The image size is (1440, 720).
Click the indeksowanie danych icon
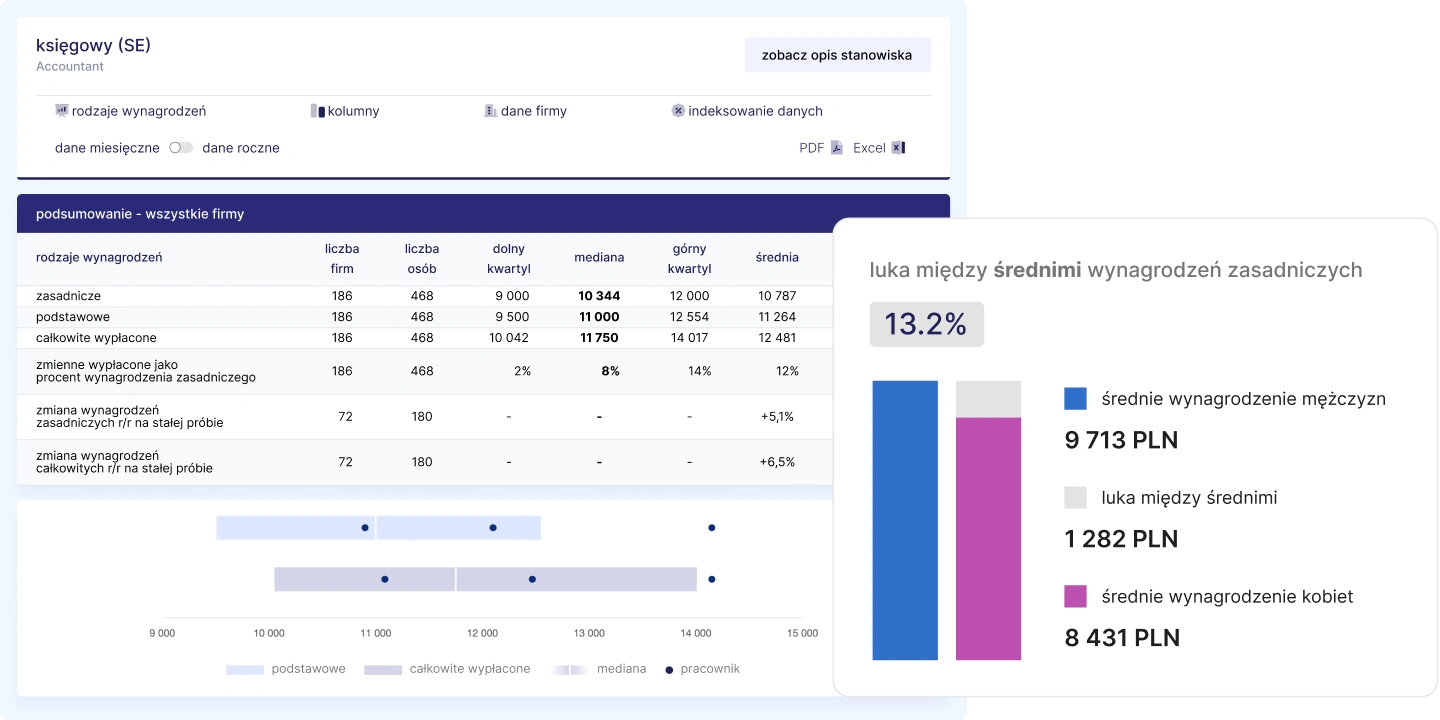[x=678, y=111]
